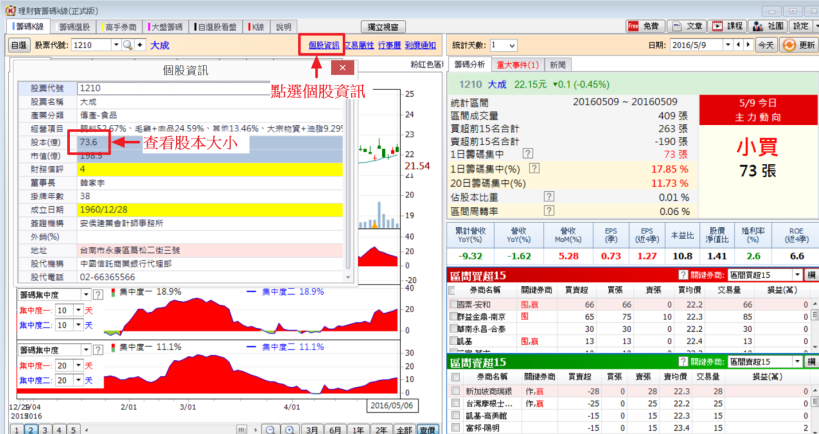
Task: Open lower 籌碼集中度 indicator dropdown
Action: (x=86, y=350)
